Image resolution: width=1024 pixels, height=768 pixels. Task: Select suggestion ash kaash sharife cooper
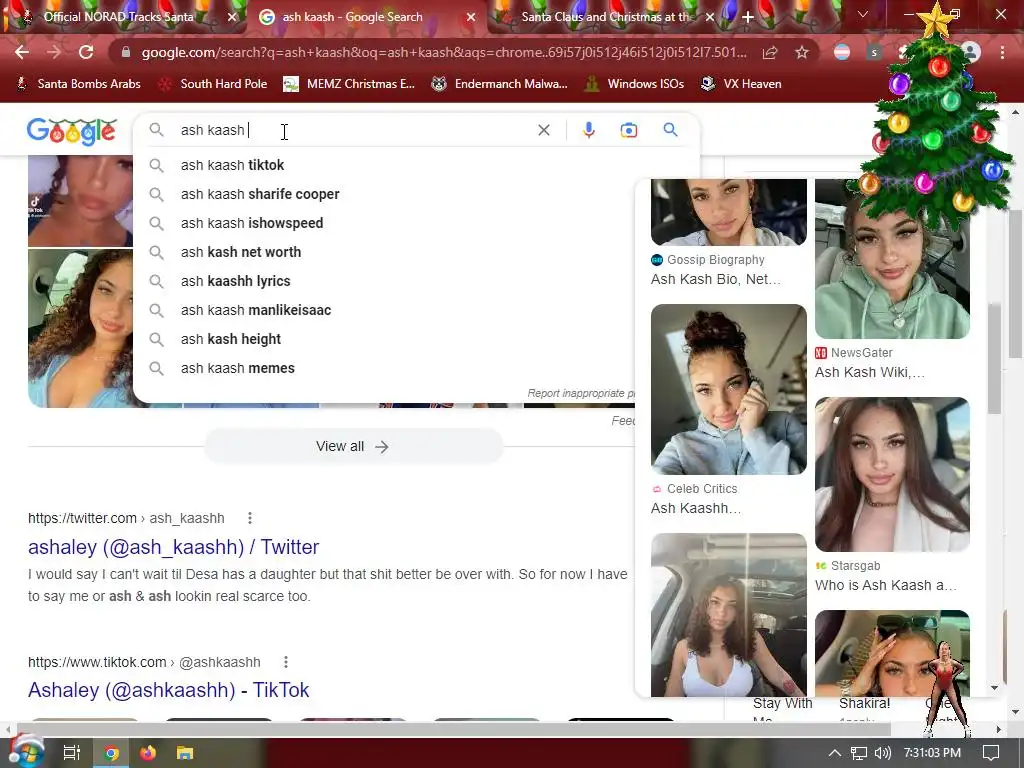(416, 194)
